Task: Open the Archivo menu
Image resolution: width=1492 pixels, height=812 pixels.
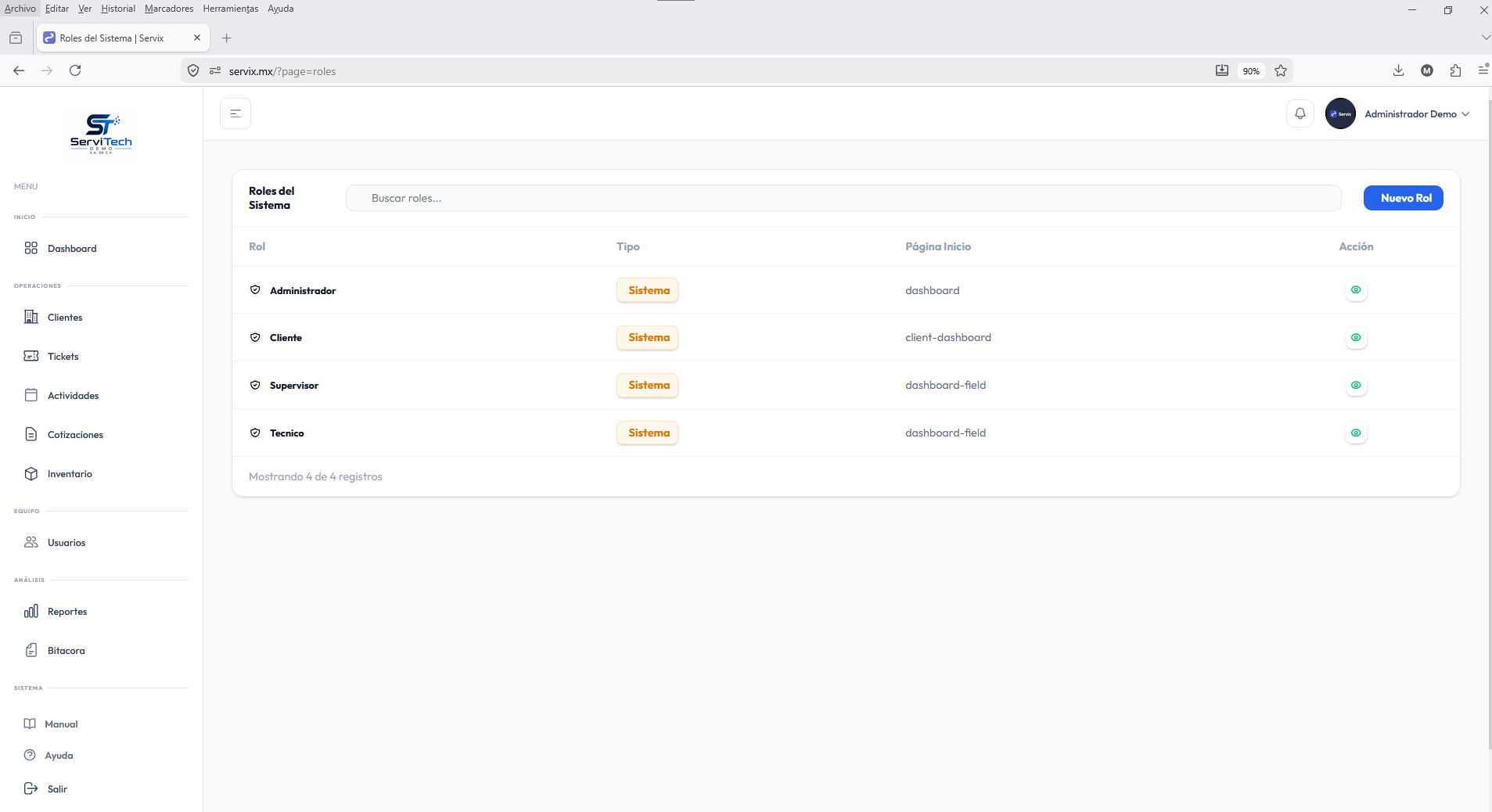Action: pos(20,9)
